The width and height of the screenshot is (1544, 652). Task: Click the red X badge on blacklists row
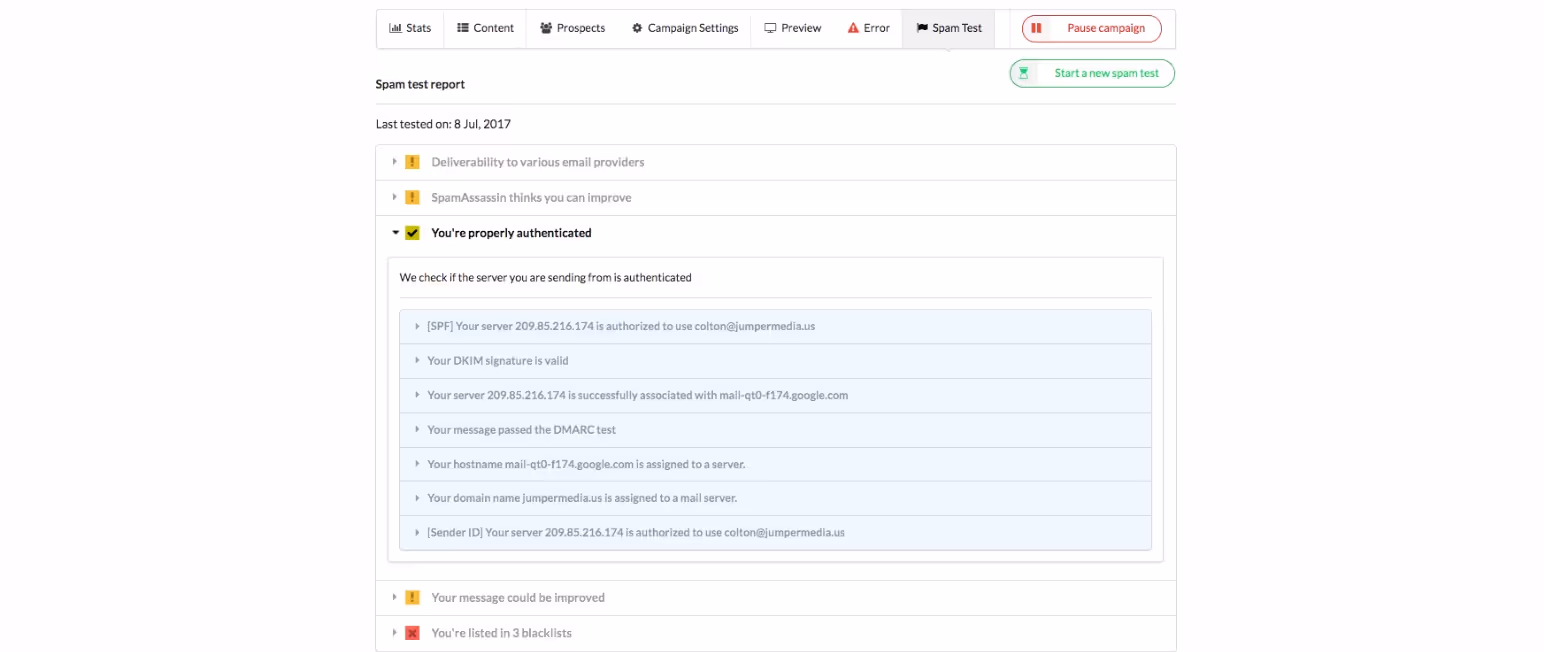[412, 632]
